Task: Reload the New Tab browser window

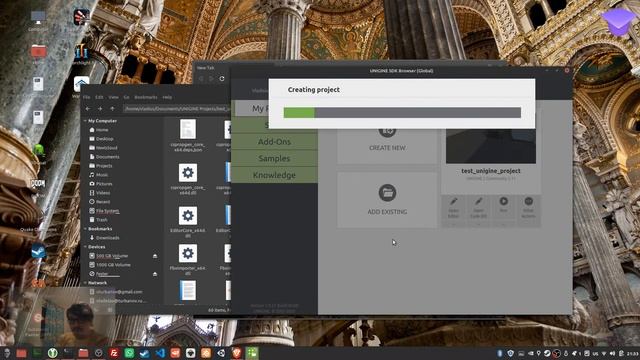Action: point(222,78)
